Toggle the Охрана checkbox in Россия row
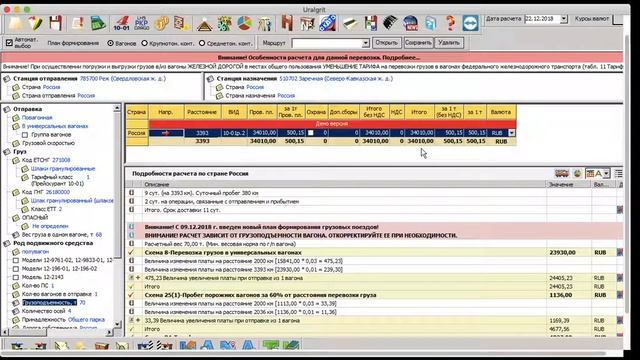 coord(311,133)
